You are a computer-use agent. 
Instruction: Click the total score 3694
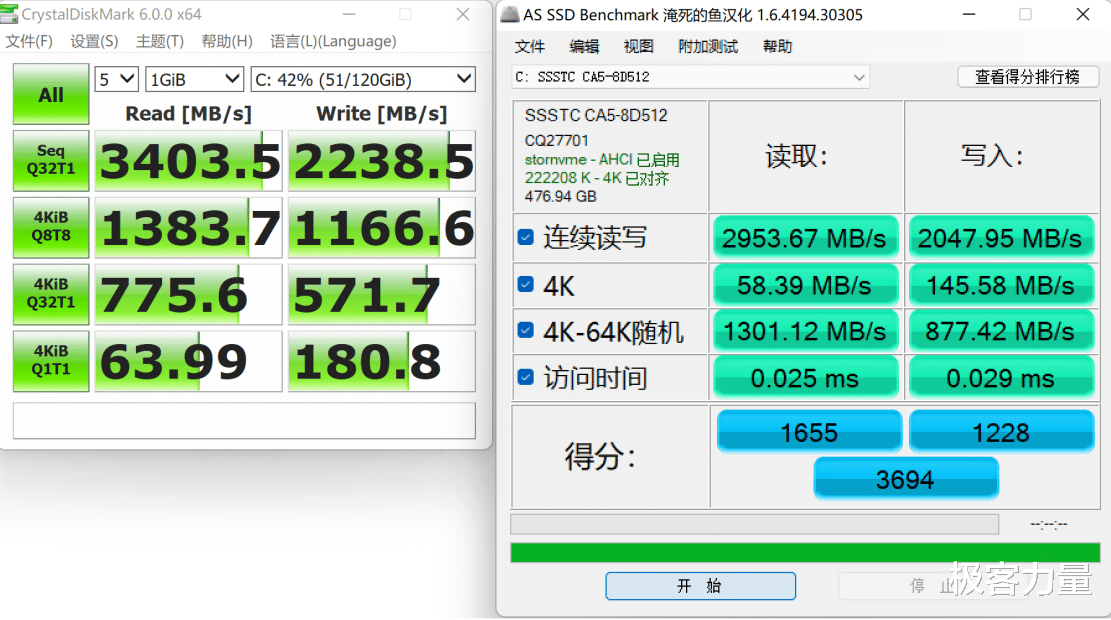(x=906, y=479)
